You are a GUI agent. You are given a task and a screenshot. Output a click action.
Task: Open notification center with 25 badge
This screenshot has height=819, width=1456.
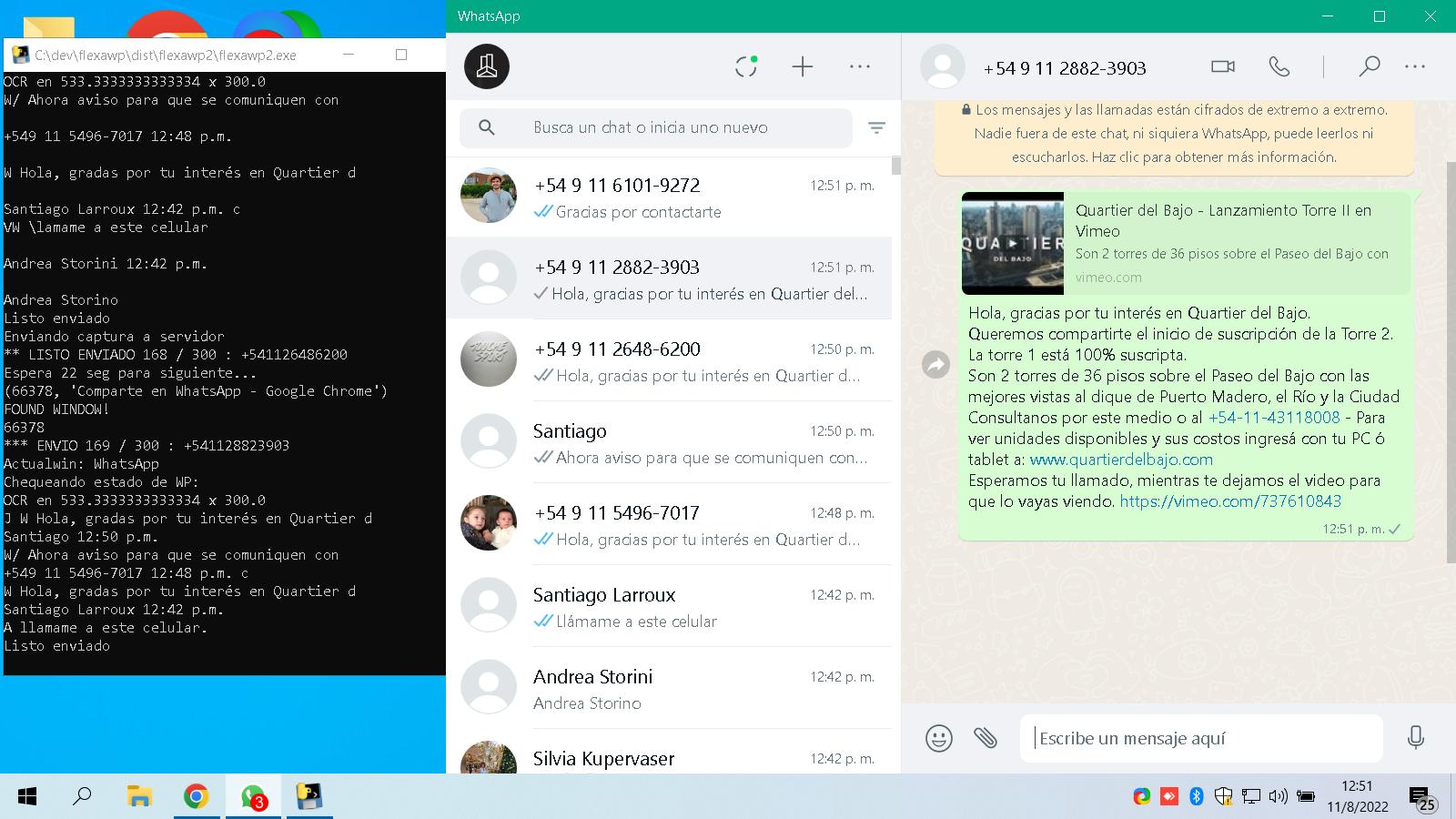[x=1421, y=798]
